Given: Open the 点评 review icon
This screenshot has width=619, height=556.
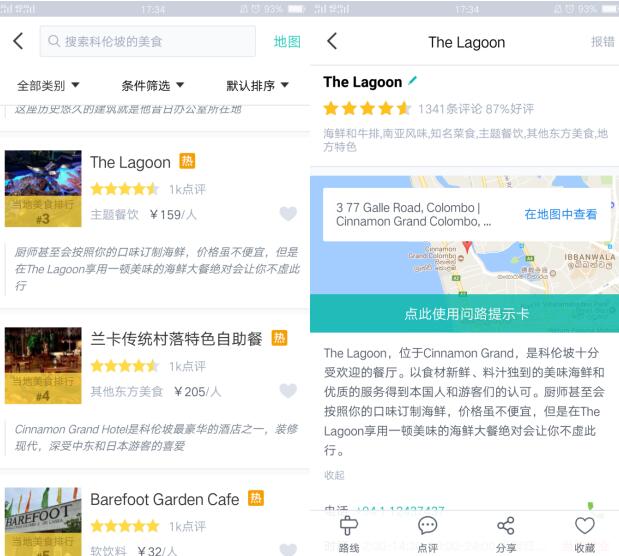Looking at the screenshot, I should tap(427, 535).
